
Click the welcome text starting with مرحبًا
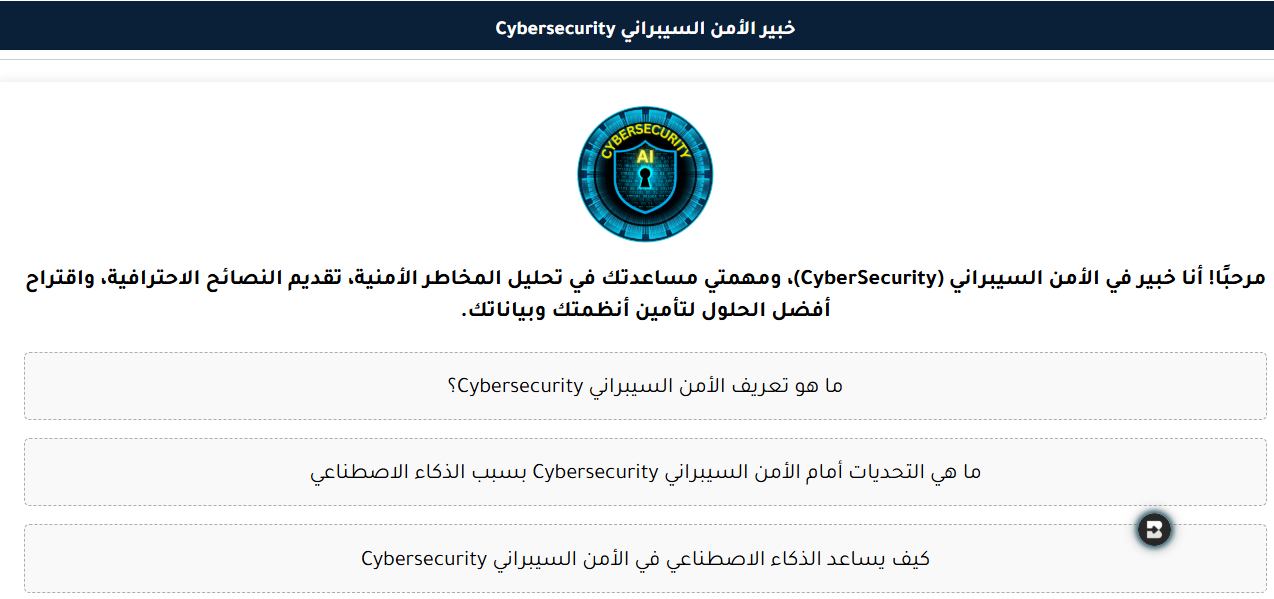tap(1237, 278)
